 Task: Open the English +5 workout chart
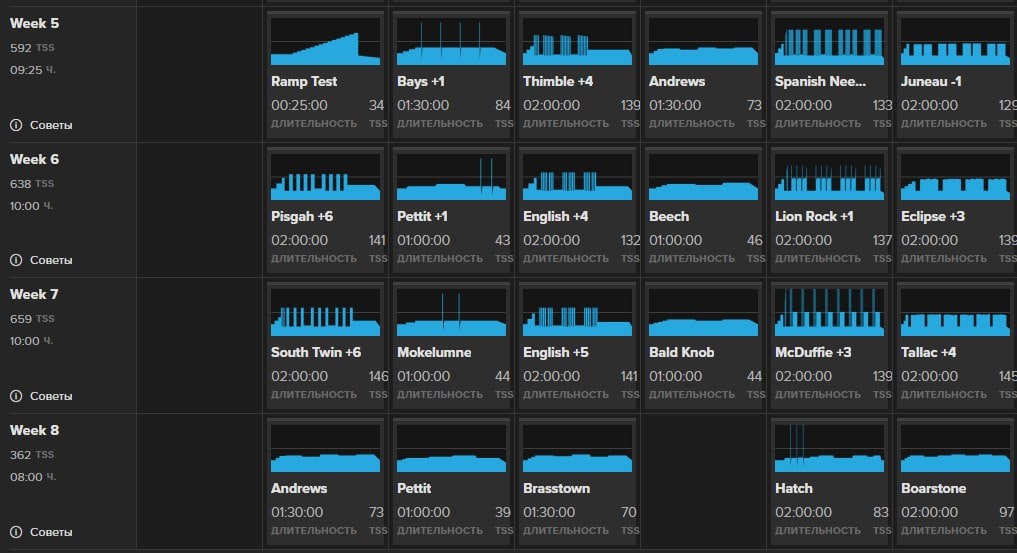(x=577, y=312)
